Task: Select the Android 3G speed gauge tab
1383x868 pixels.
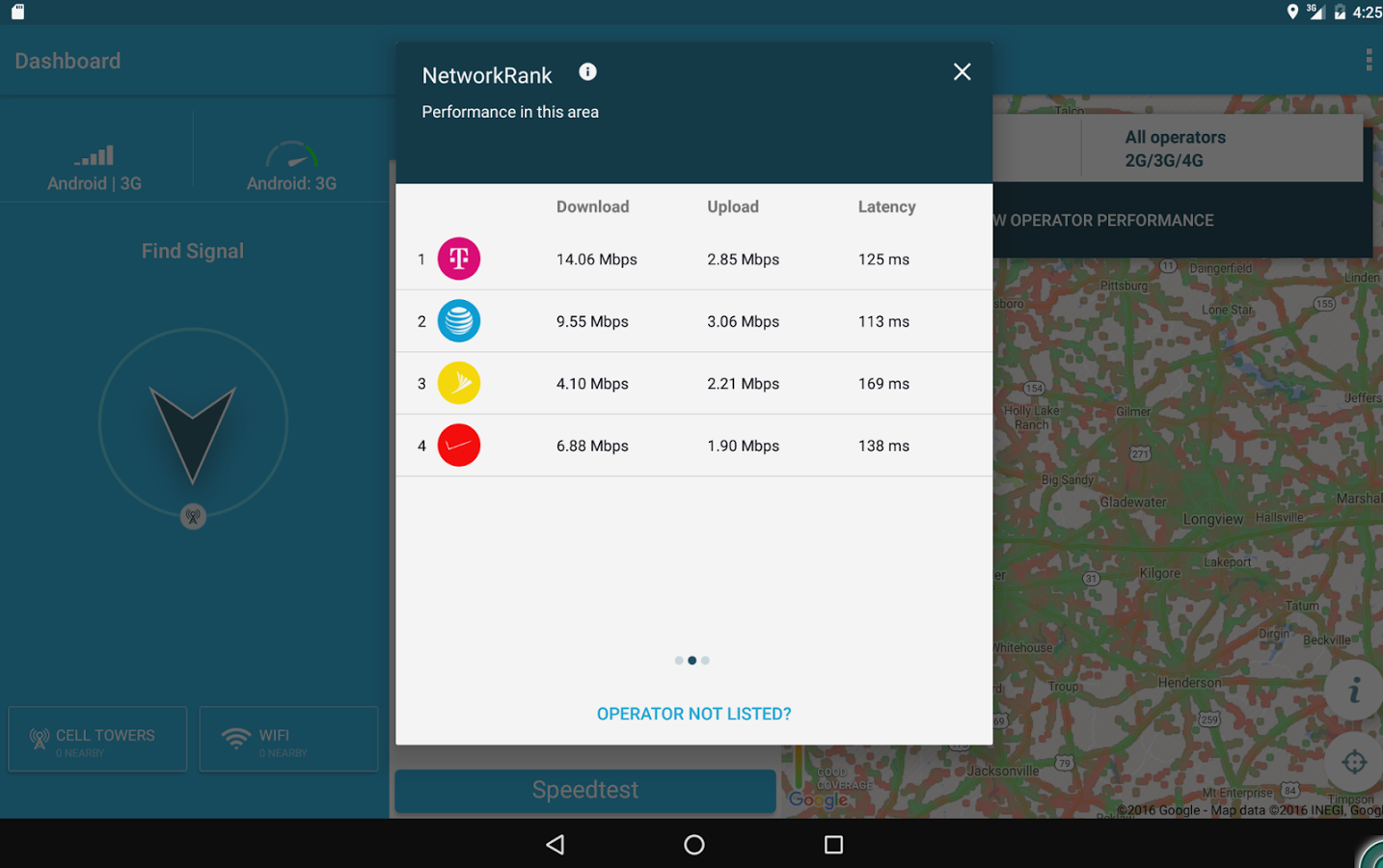Action: (291, 167)
